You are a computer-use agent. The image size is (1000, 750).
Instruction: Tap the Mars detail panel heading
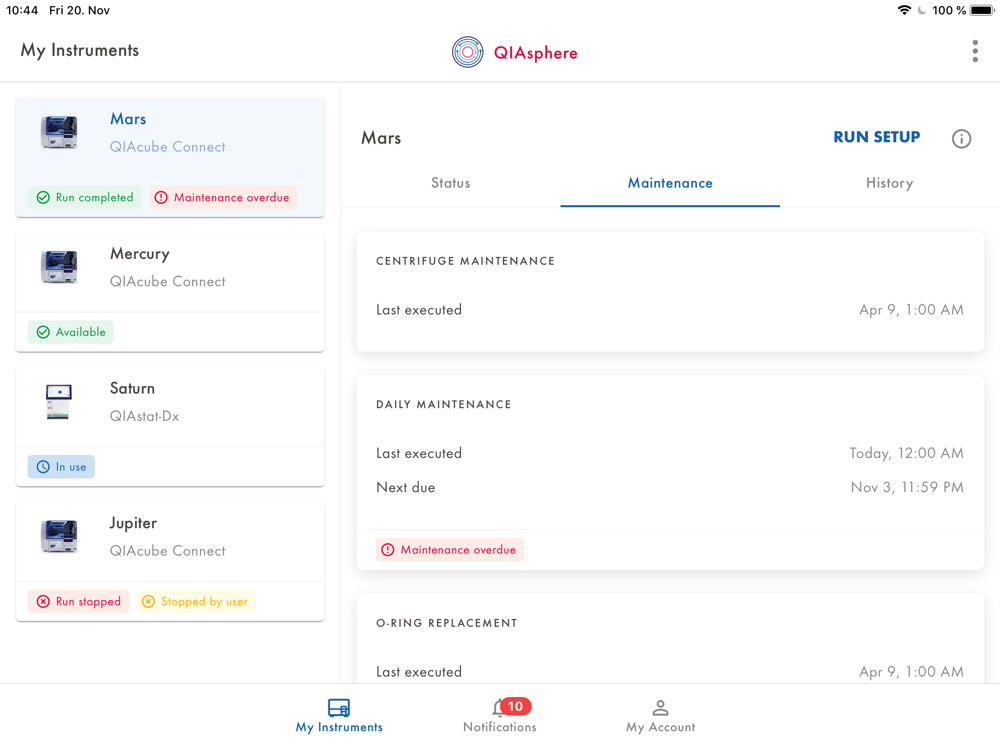[x=381, y=138]
